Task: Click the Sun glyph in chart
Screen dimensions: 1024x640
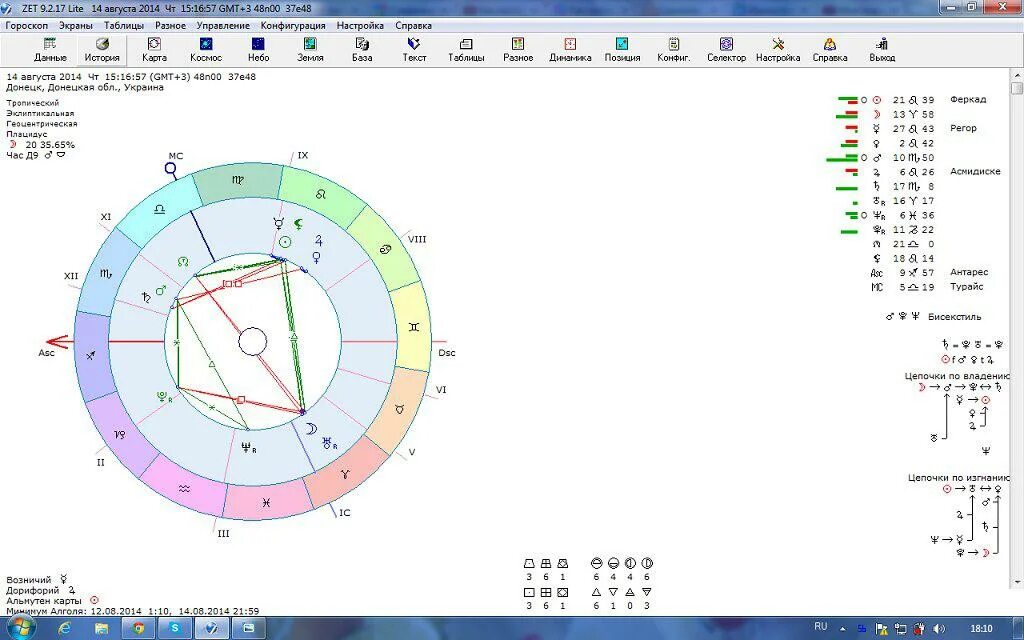Action: 285,242
